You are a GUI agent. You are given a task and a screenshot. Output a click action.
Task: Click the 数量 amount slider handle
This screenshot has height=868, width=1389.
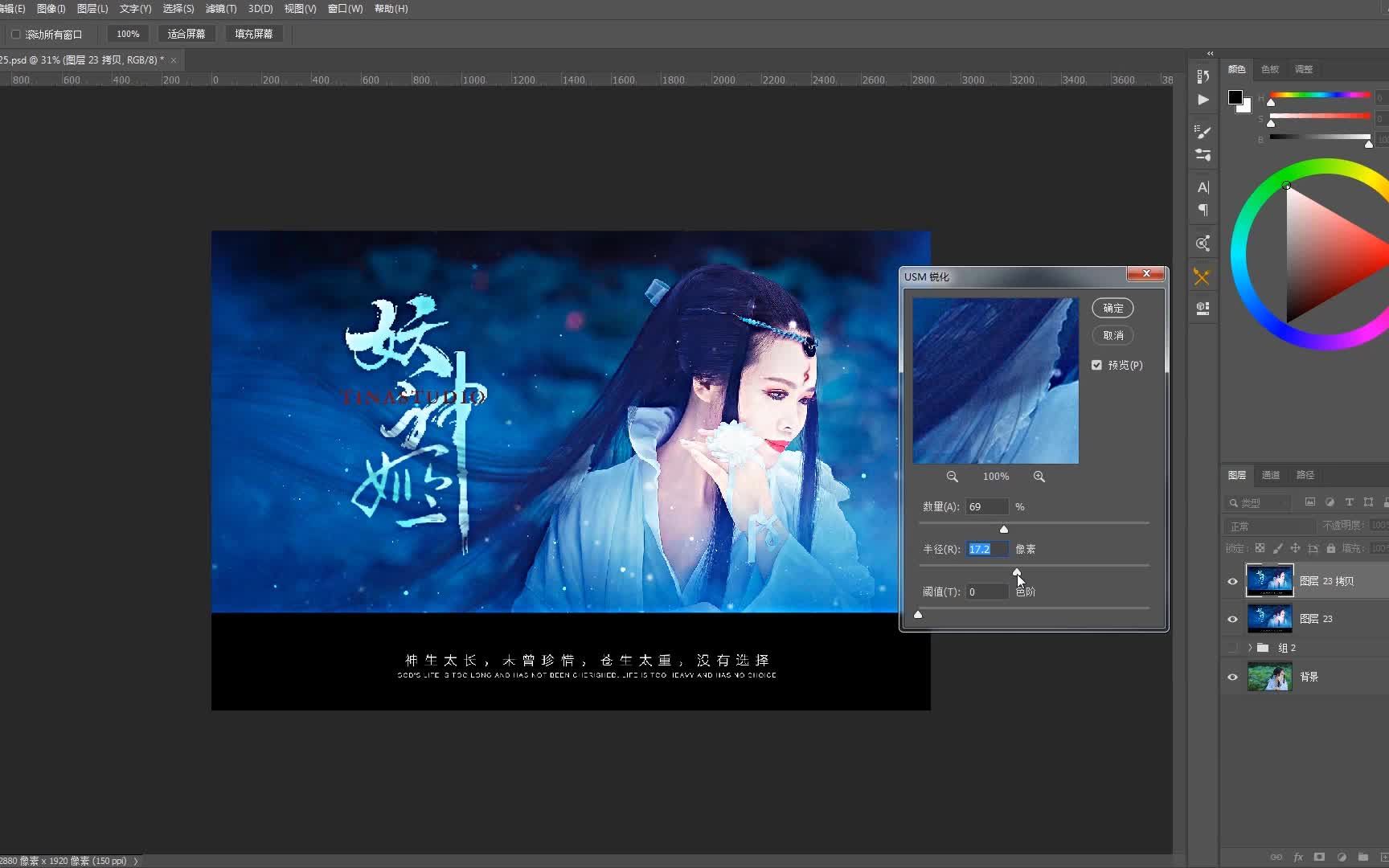tap(1004, 529)
